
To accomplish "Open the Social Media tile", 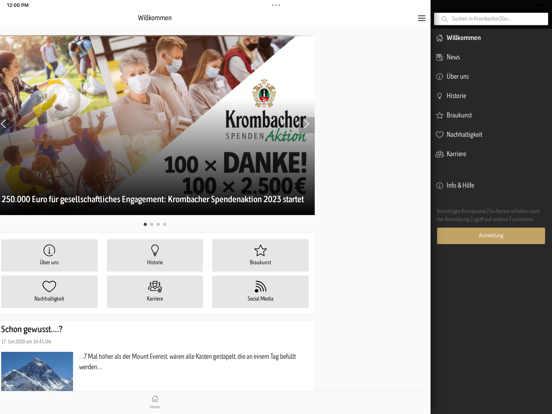I will [260, 291].
